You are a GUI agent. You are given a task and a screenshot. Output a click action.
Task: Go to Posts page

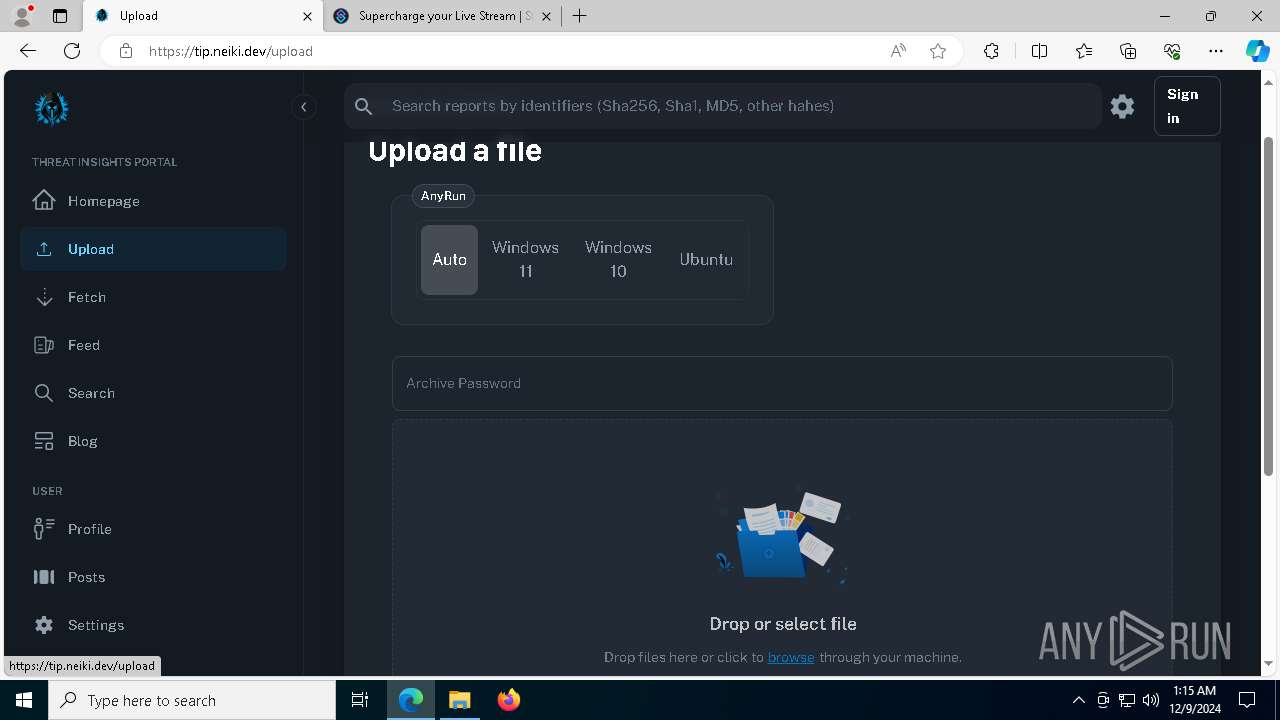[x=153, y=577]
